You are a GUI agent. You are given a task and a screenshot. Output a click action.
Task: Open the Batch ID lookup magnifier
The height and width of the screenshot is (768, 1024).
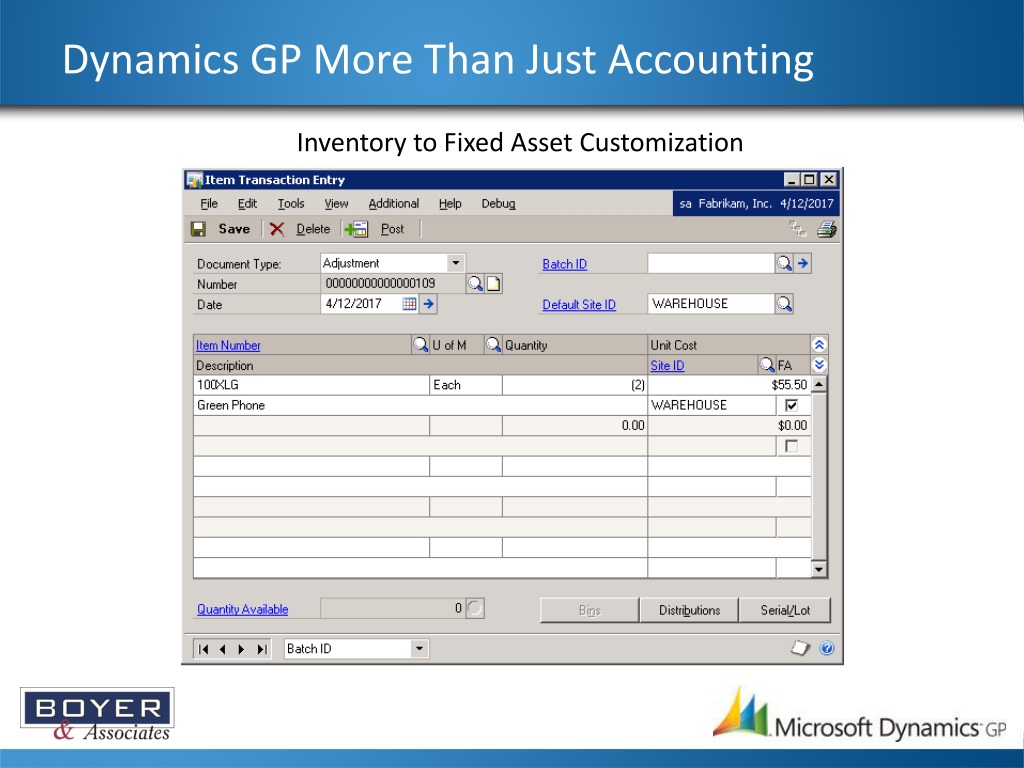pos(784,263)
